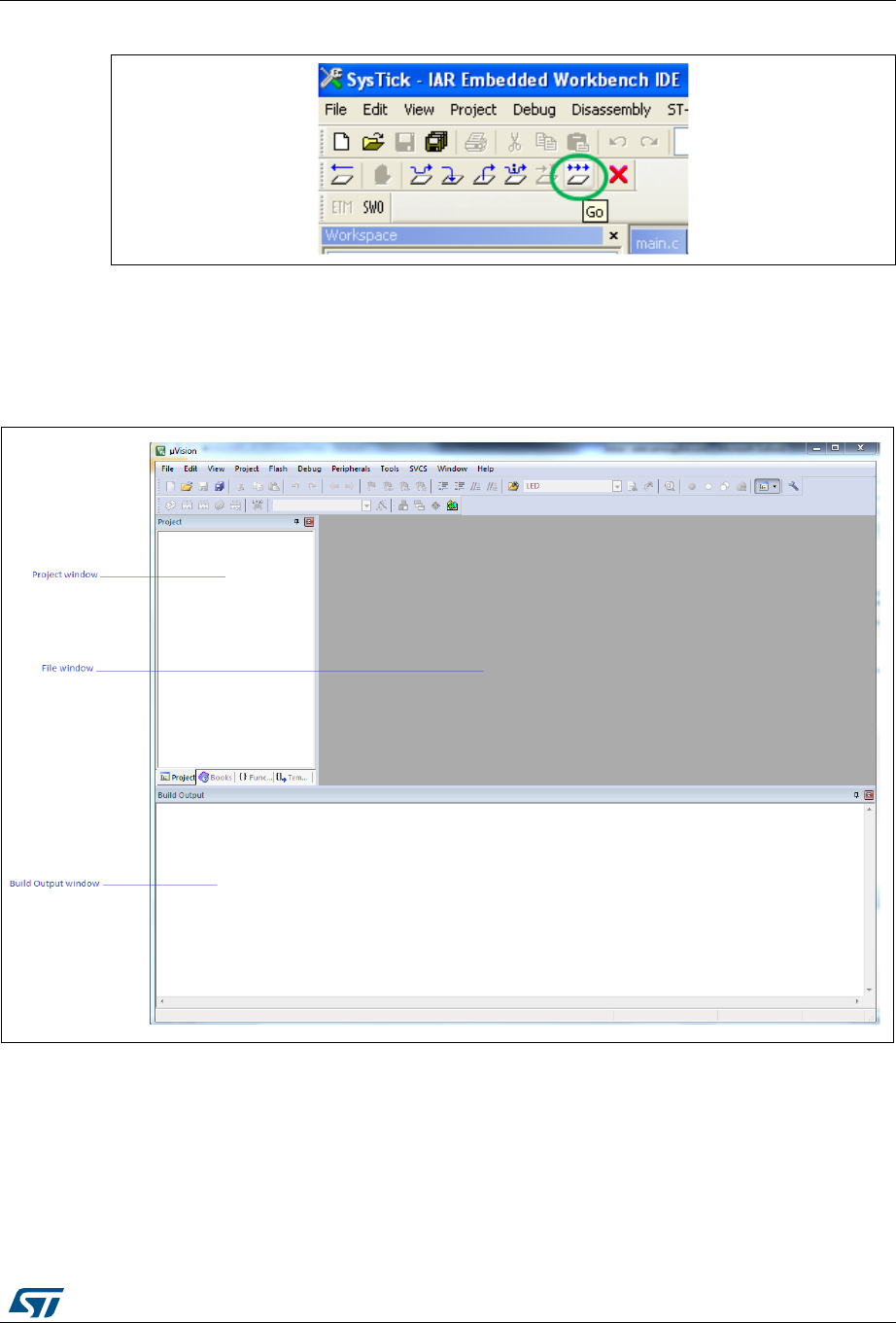Click the Save All icon in IAR toolbar
This screenshot has height=1323, width=896.
pyautogui.click(x=437, y=142)
